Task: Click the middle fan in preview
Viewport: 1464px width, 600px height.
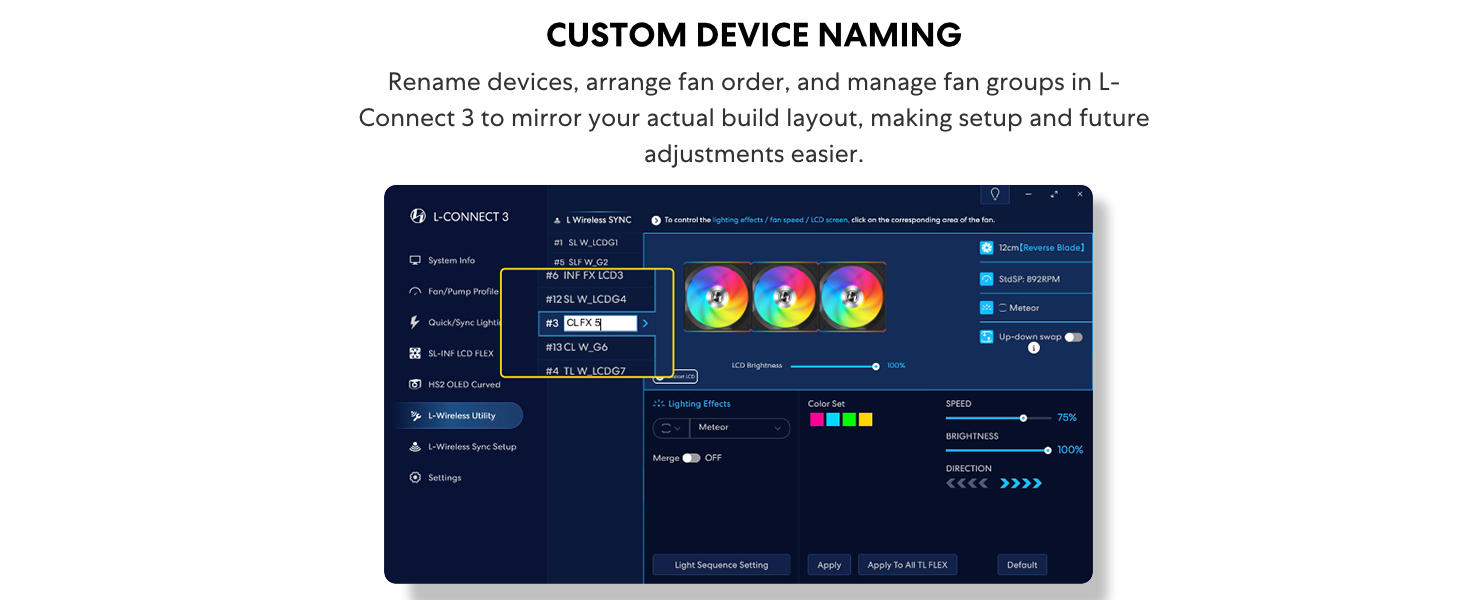Action: (x=784, y=297)
